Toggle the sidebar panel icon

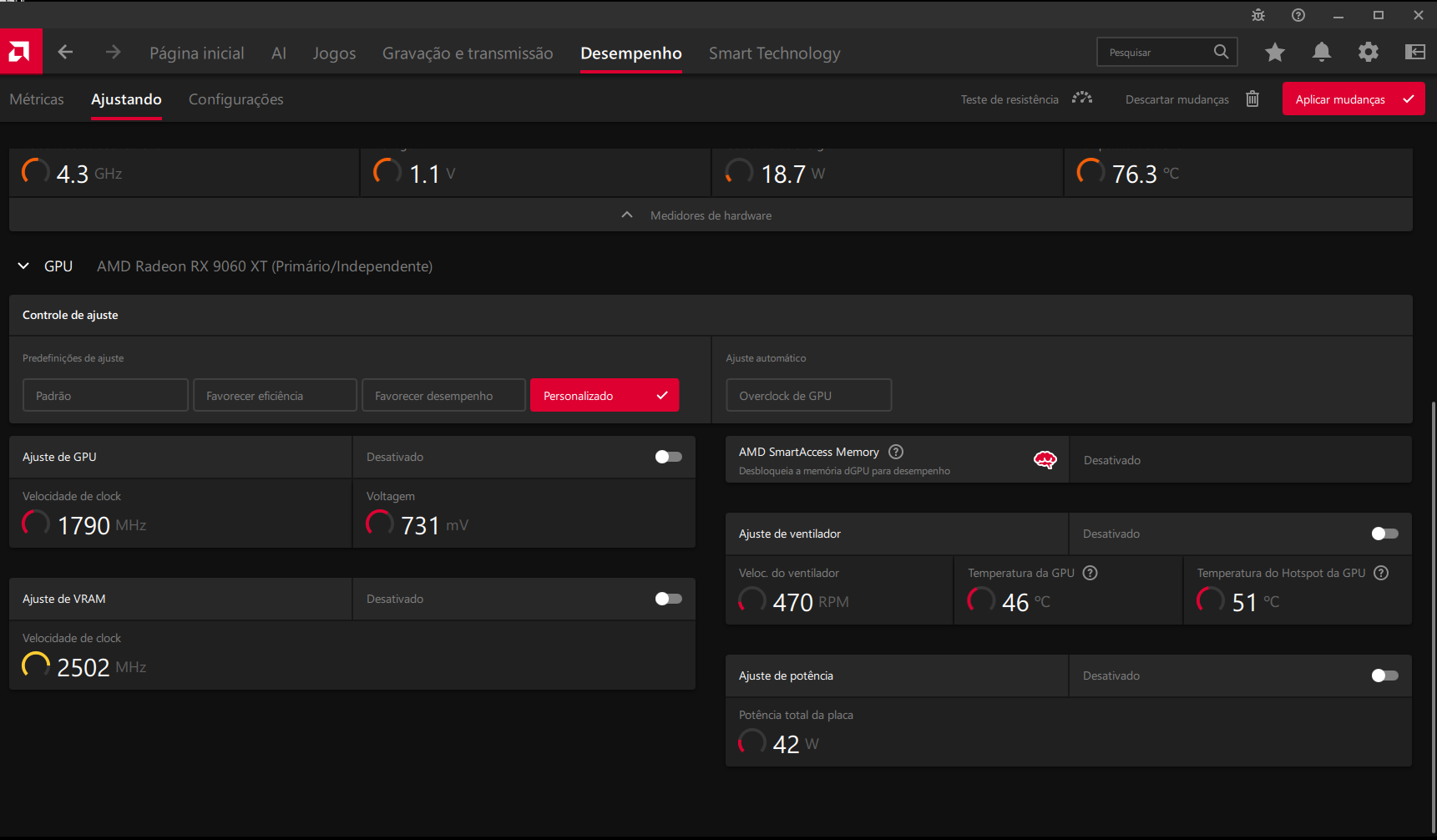click(1415, 53)
